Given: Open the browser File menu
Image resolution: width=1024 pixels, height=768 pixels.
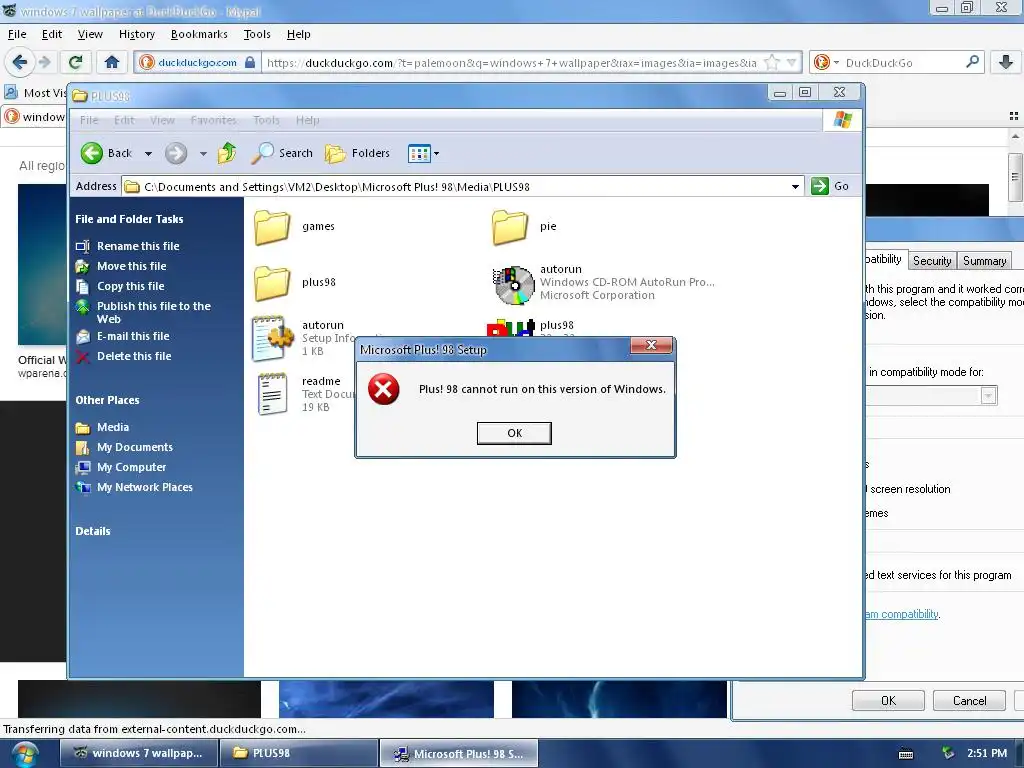Looking at the screenshot, I should pos(17,34).
